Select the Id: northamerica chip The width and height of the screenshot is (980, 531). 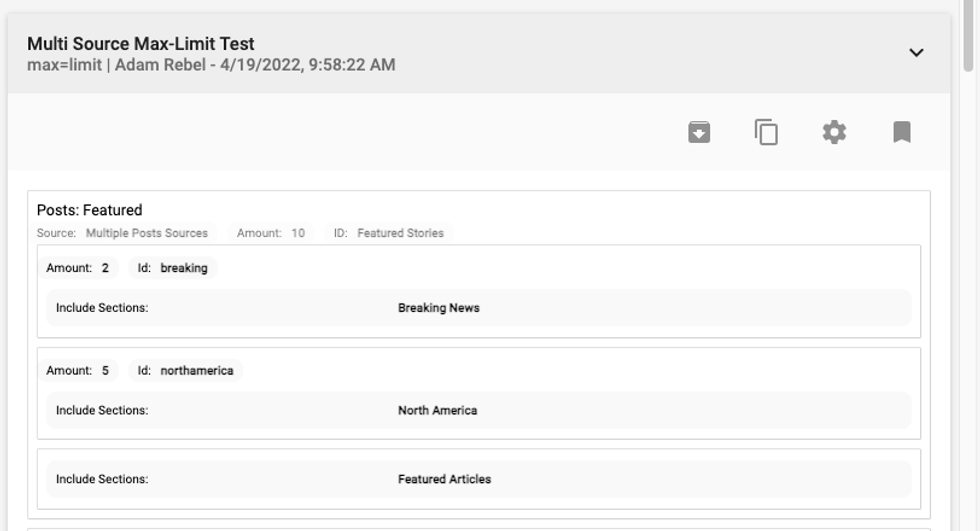185,371
